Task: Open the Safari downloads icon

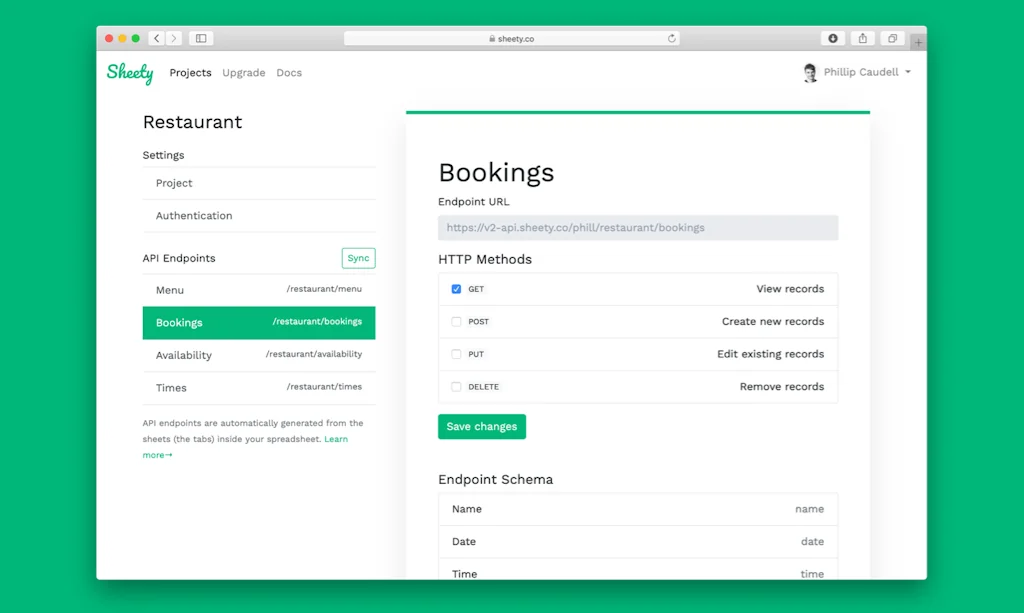Action: coord(832,38)
